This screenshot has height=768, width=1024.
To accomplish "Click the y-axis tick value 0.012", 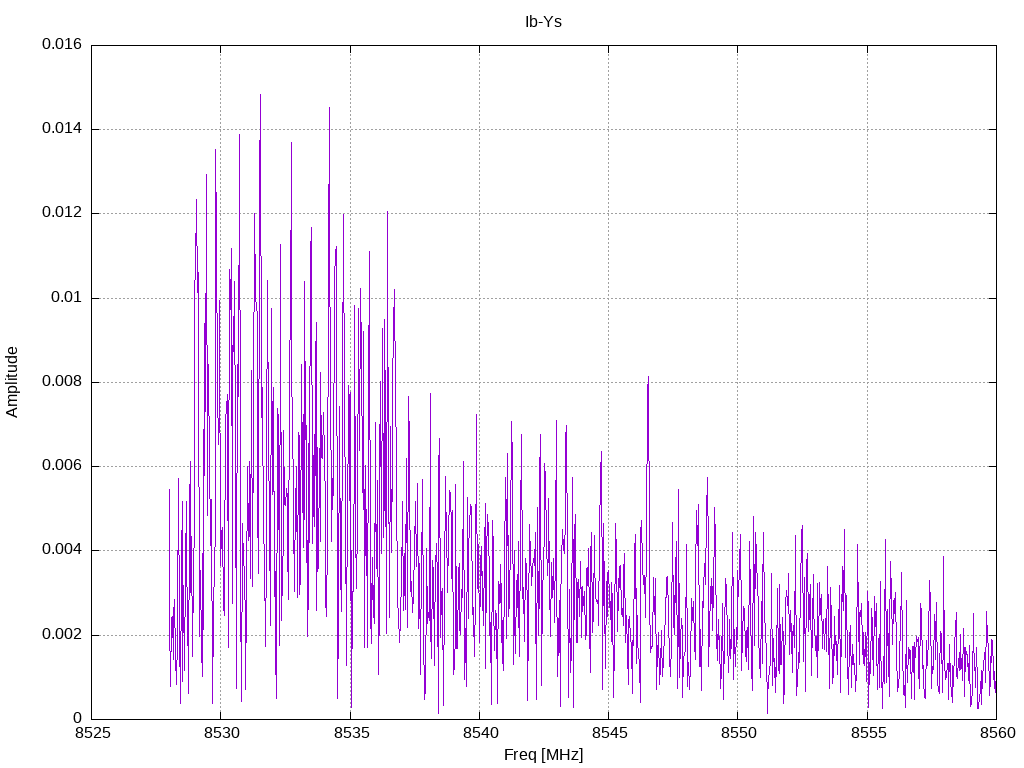I will 62,212.
